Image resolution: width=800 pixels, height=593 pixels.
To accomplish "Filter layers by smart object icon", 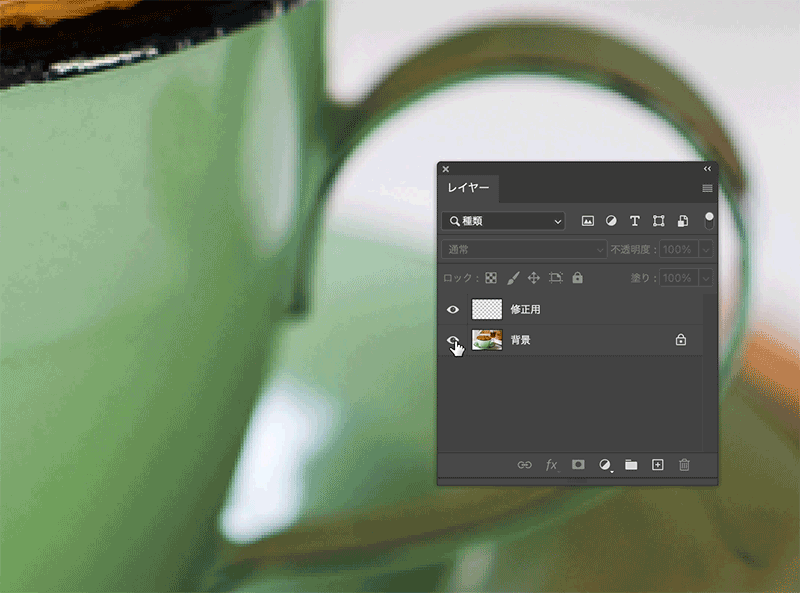I will tap(683, 221).
